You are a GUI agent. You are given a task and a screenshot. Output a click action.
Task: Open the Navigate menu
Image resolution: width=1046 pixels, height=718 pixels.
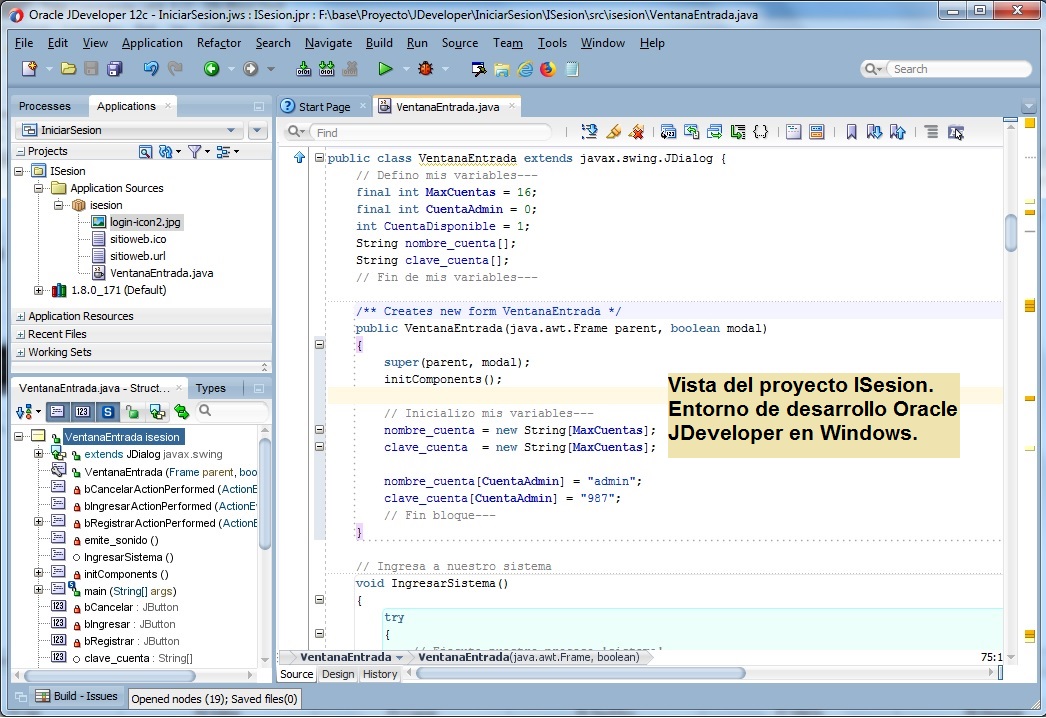tap(328, 43)
